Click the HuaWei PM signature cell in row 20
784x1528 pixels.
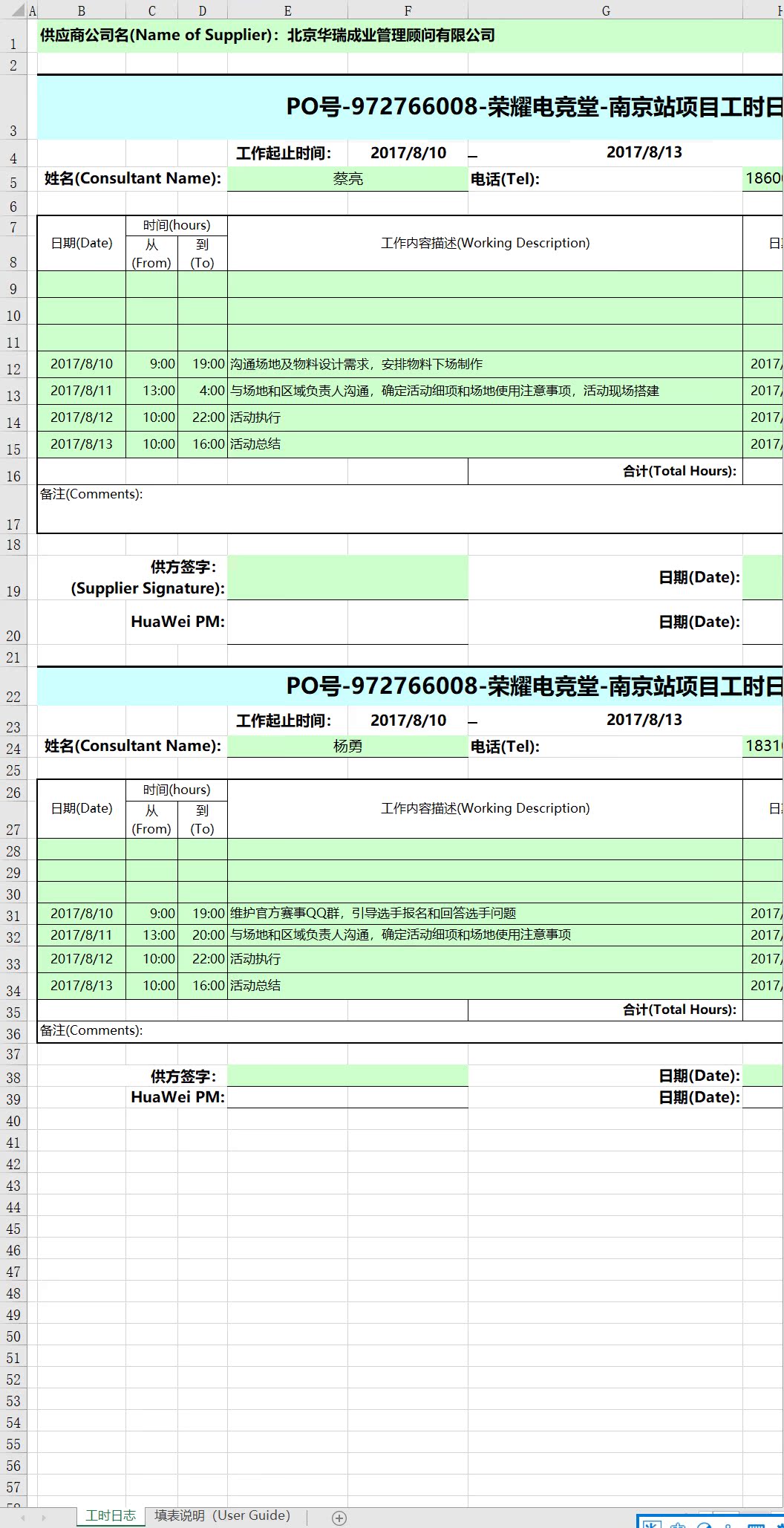coord(348,622)
